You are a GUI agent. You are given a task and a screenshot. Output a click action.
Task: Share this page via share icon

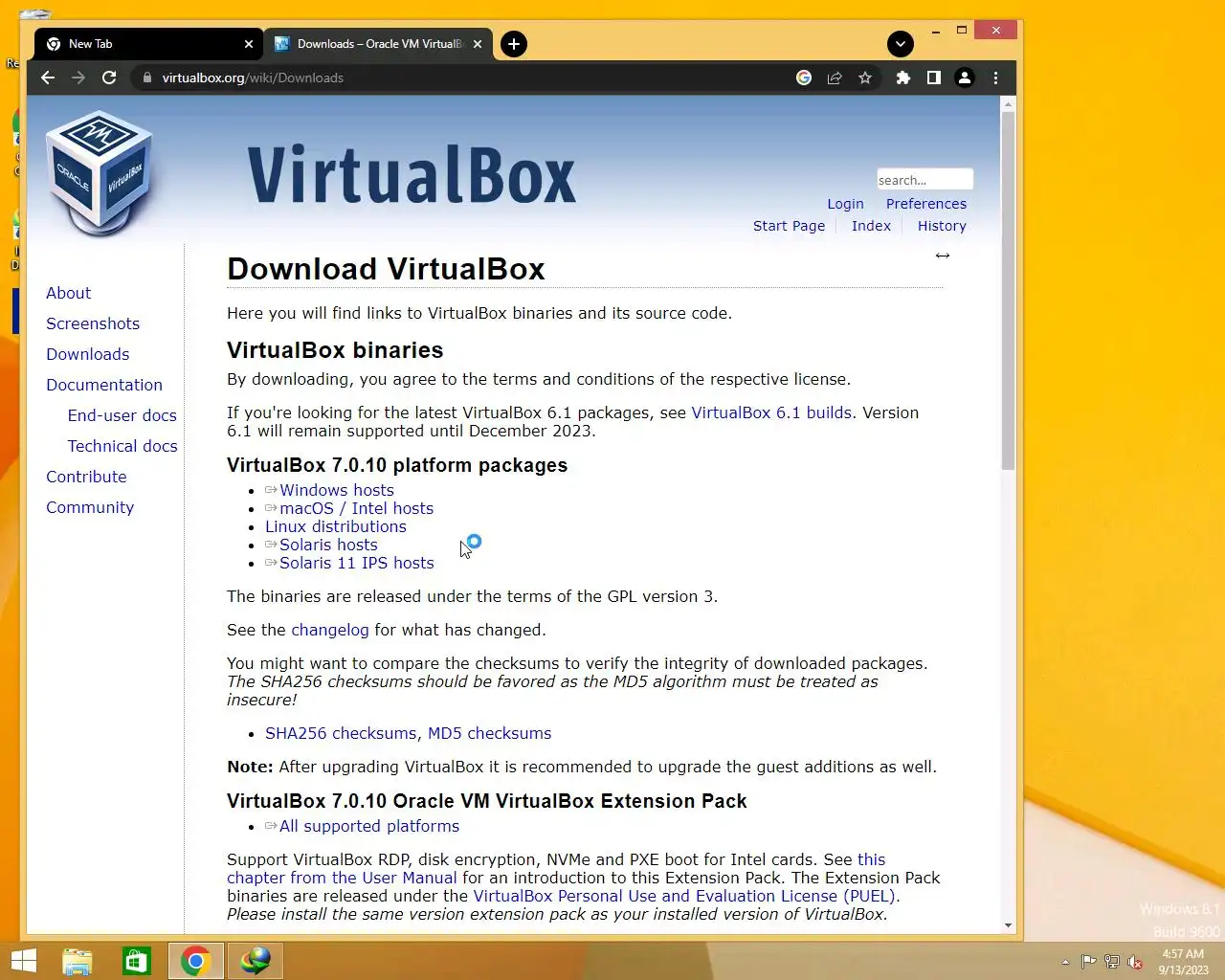point(835,78)
